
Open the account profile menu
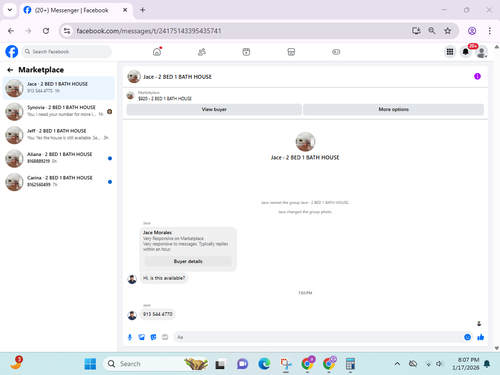[482, 52]
